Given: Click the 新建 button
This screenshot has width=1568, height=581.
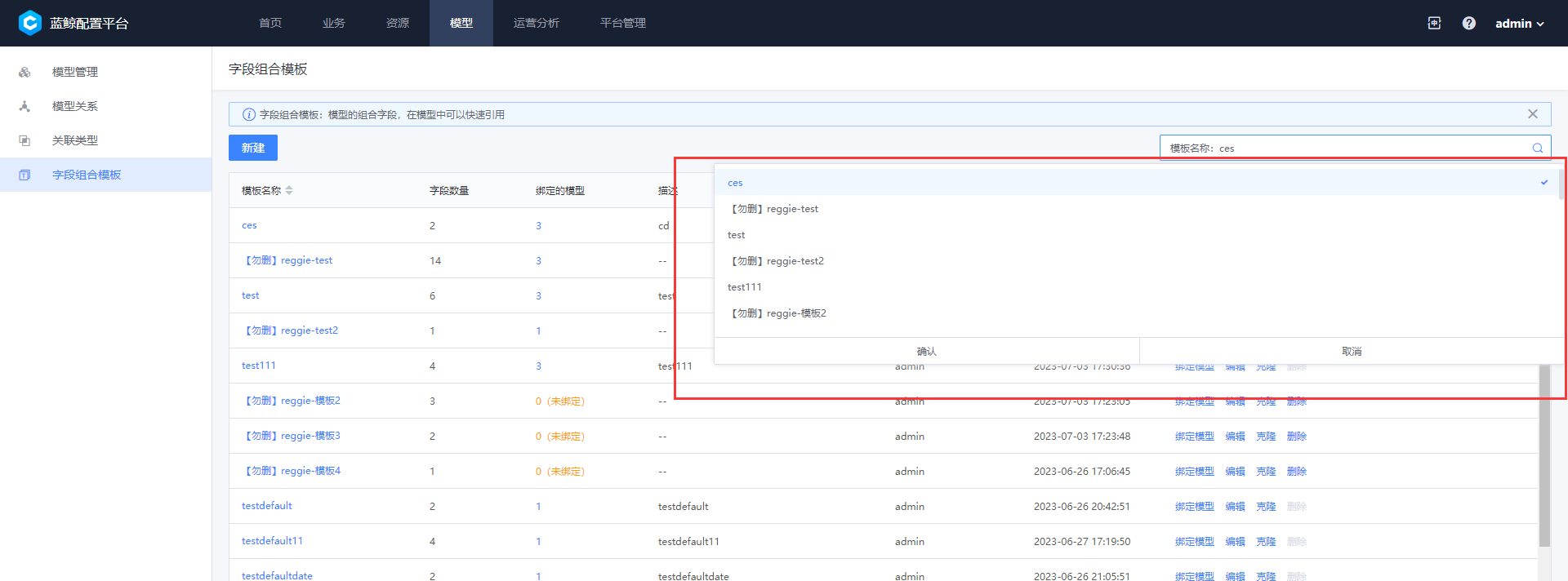Looking at the screenshot, I should coord(253,148).
